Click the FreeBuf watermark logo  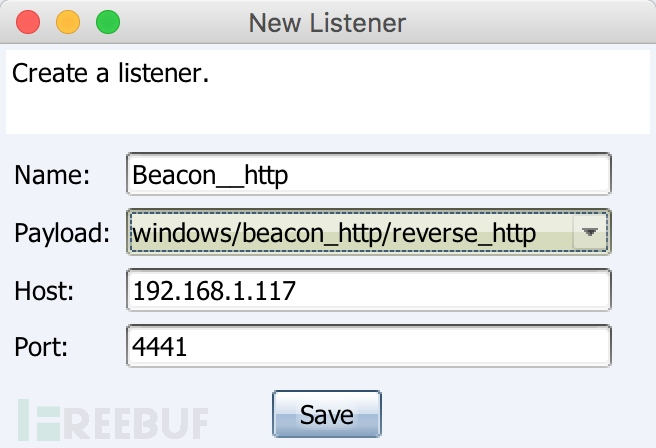113,420
